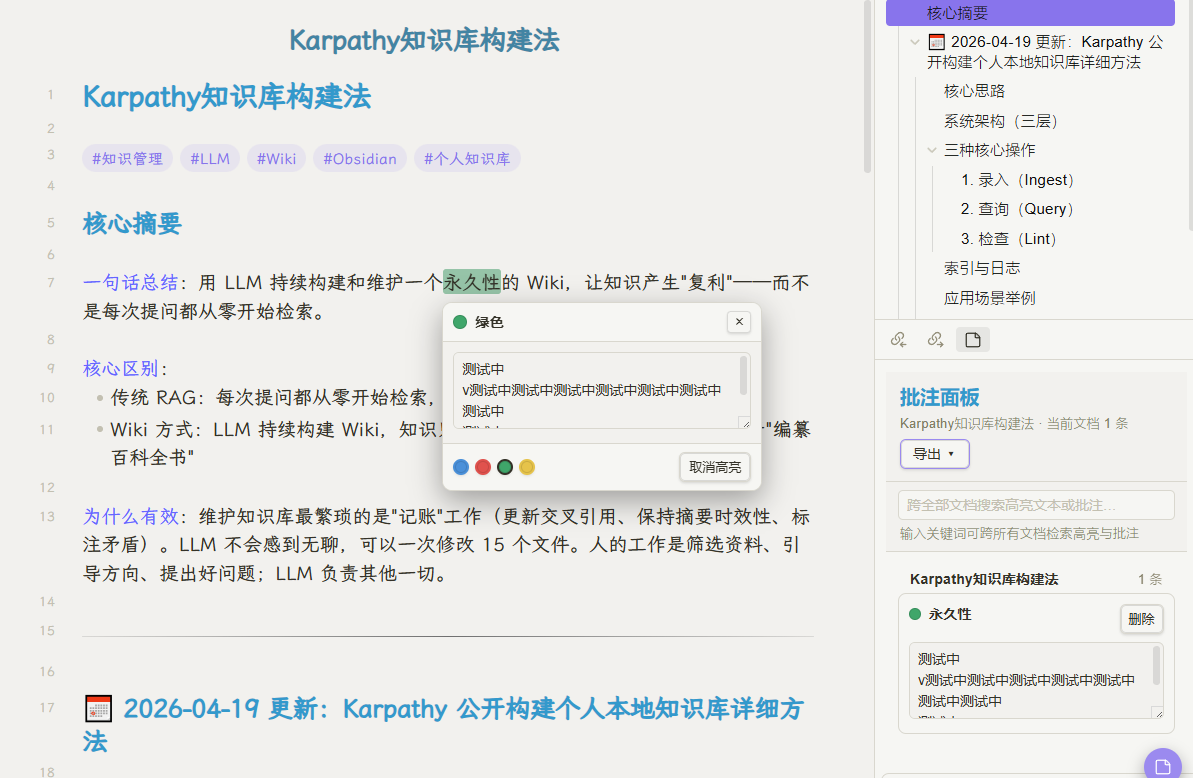1193x778 pixels.
Task: Click the 核心区别 bold text
Action: click(120, 369)
